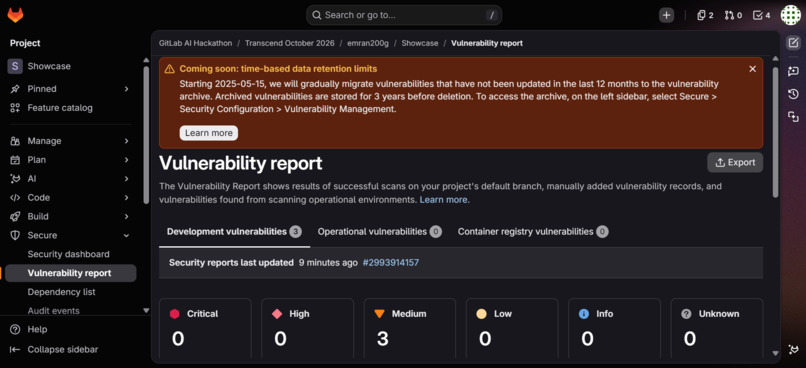Click sidebar scroll up arrow
This screenshot has width=806, height=368.
[x=146, y=61]
